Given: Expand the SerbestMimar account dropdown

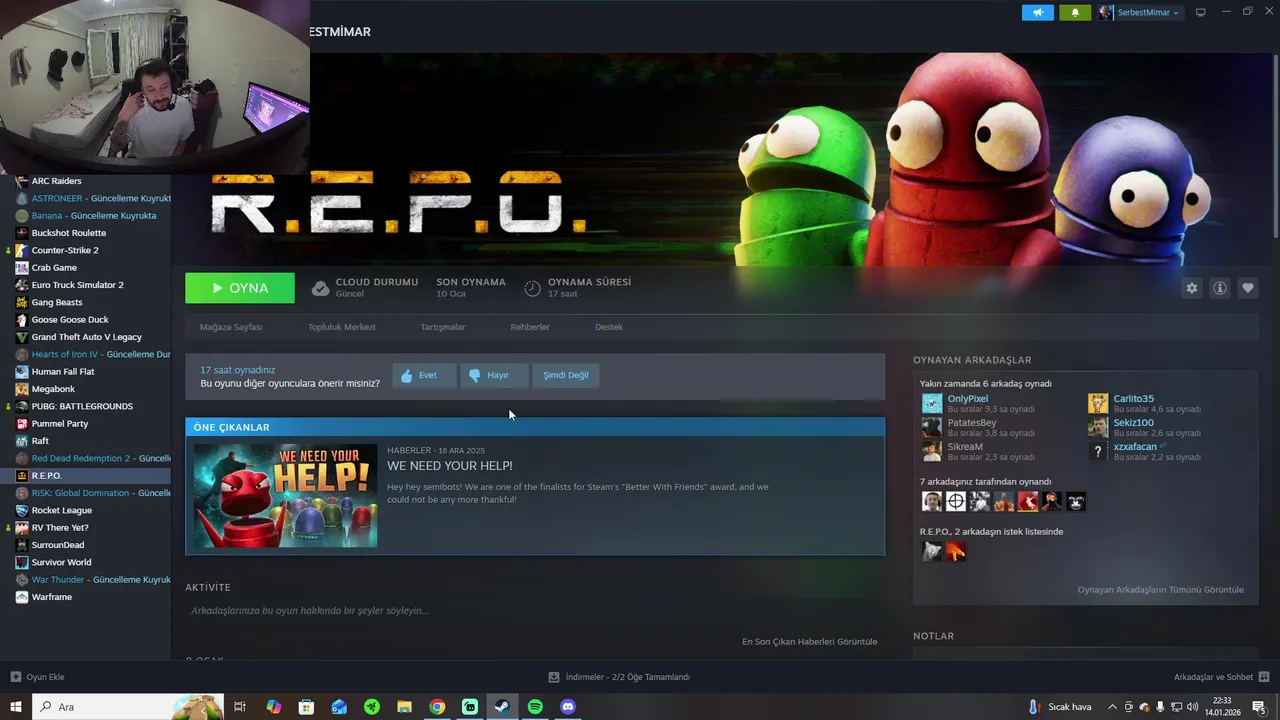Looking at the screenshot, I should [1139, 12].
